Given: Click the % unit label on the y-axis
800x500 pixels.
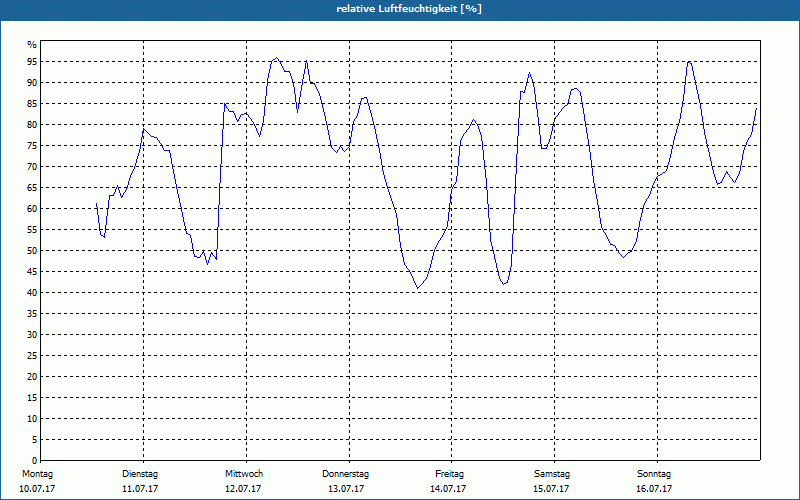Looking at the screenshot, I should tap(32, 45).
